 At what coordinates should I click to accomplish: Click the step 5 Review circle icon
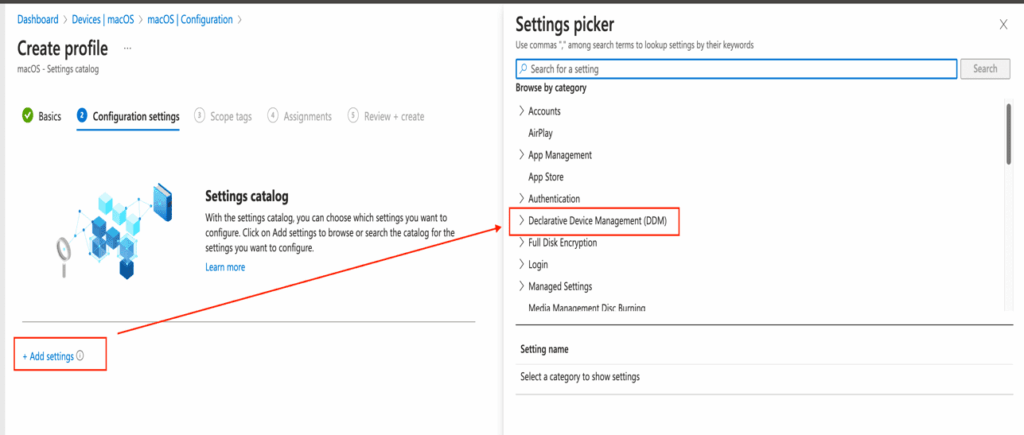353,116
